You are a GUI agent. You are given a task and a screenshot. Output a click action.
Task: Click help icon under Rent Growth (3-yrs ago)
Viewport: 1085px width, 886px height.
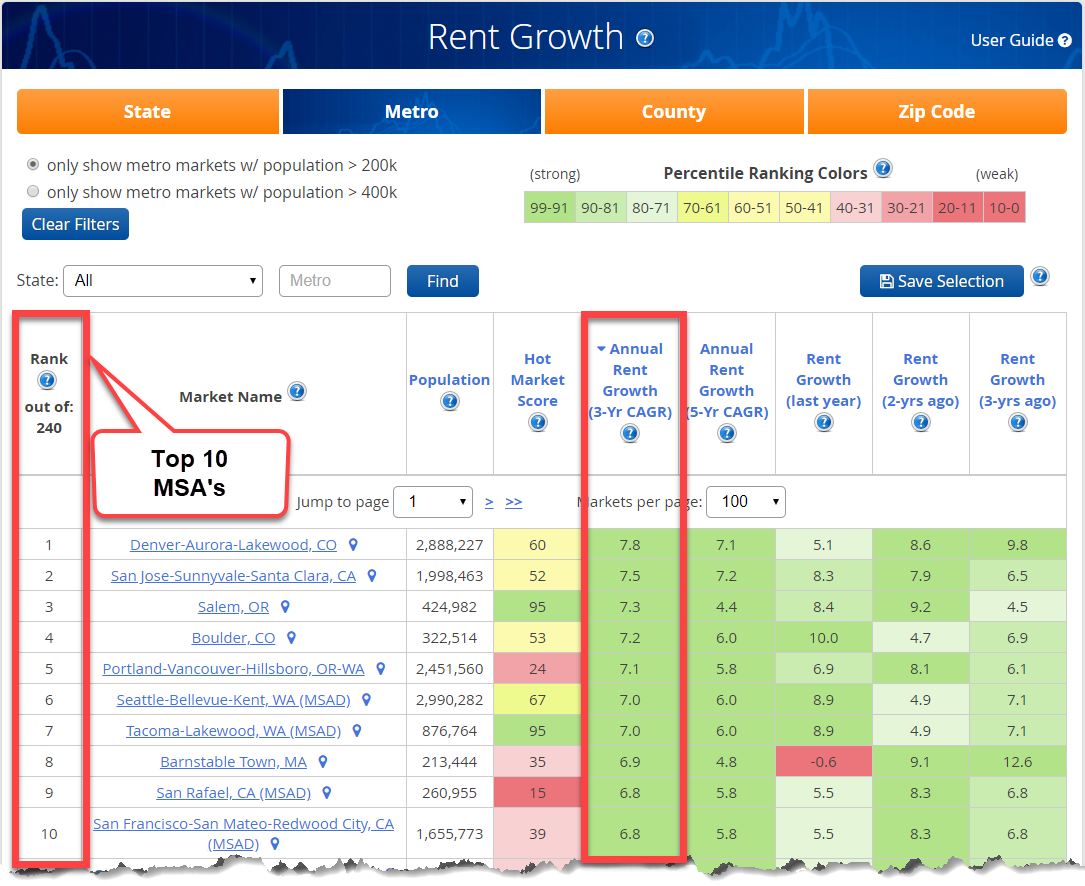(x=1017, y=422)
